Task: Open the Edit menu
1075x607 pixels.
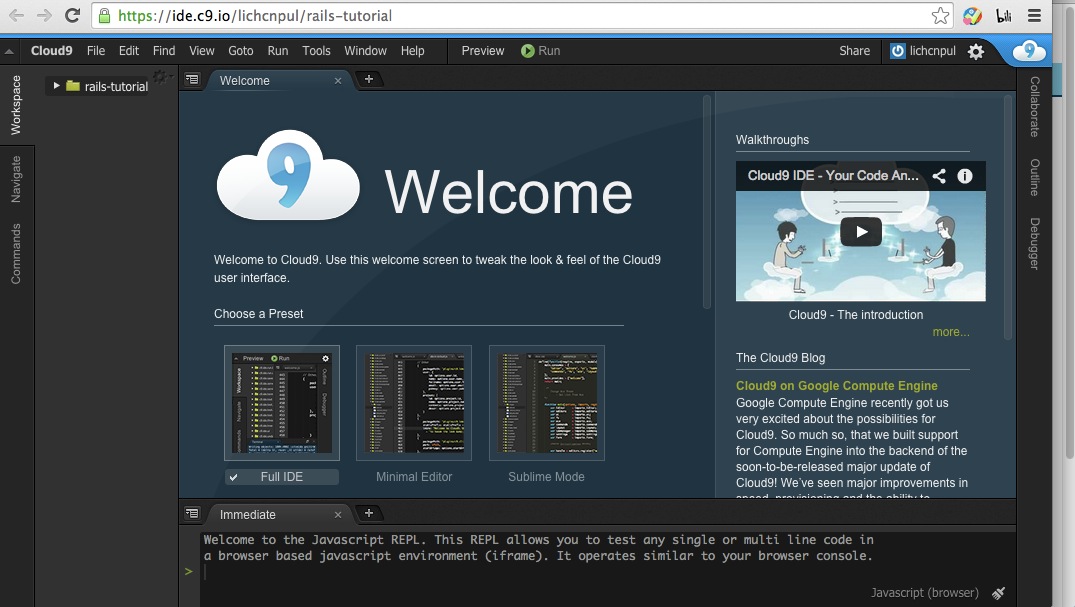Action: (x=129, y=51)
